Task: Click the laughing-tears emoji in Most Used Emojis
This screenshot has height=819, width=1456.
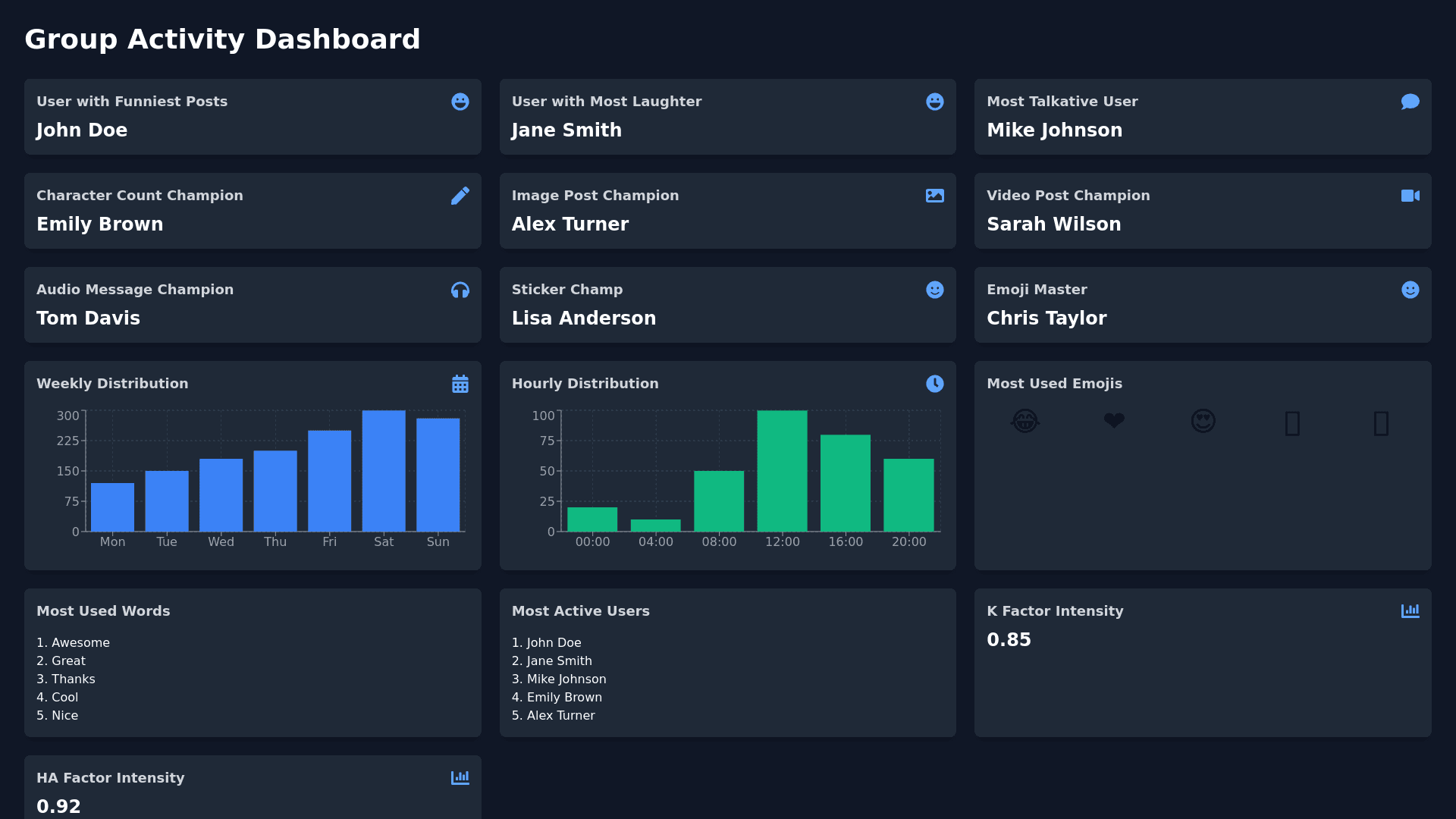Action: coord(1025,421)
